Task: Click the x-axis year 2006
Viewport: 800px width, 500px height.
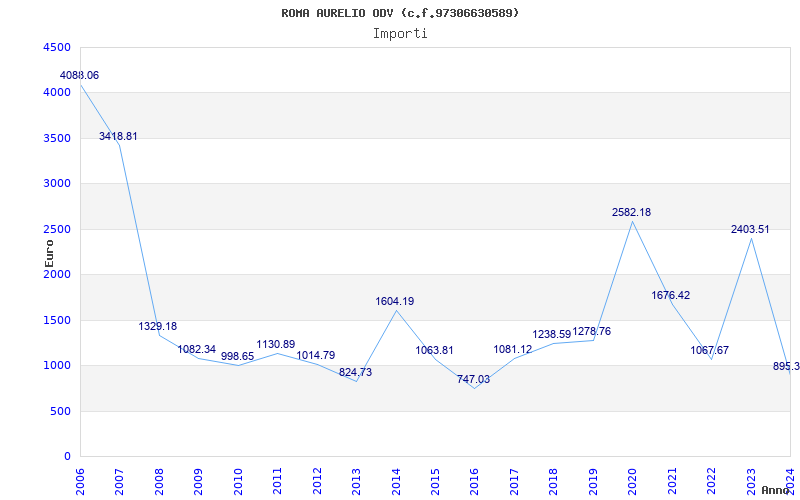Action: coord(80,481)
